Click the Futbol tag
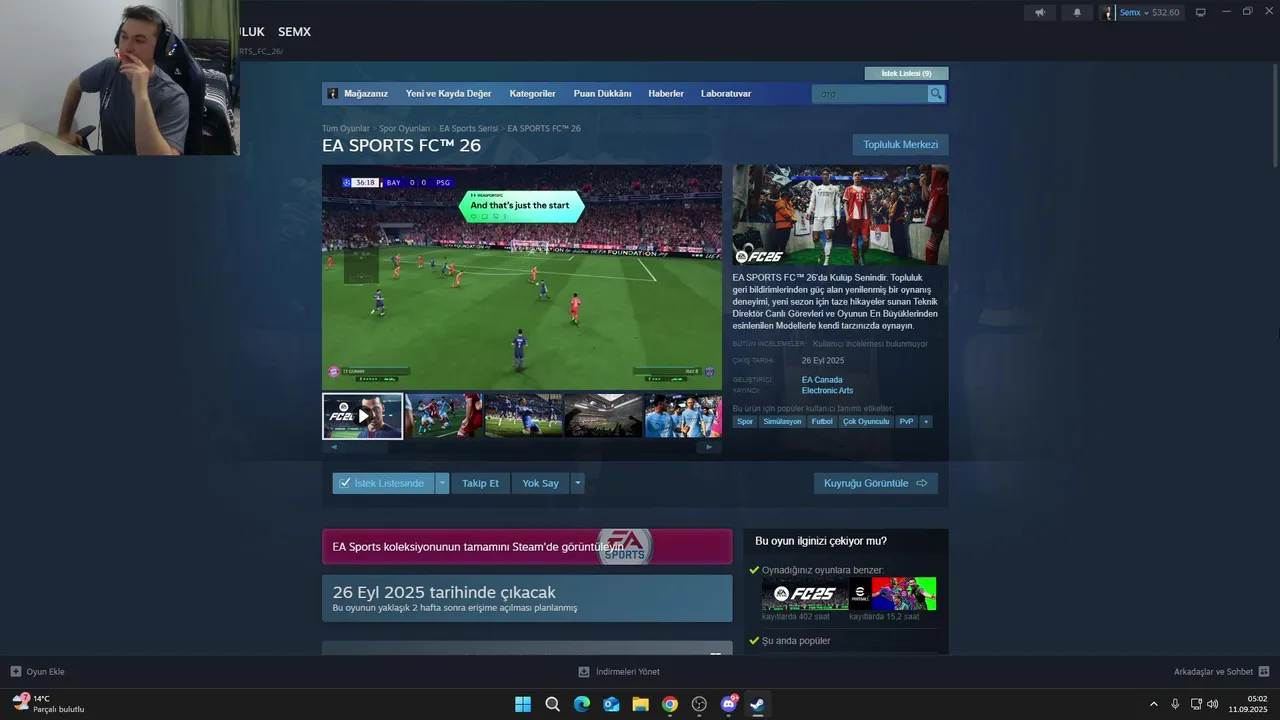Viewport: 1280px width, 720px height. (822, 422)
